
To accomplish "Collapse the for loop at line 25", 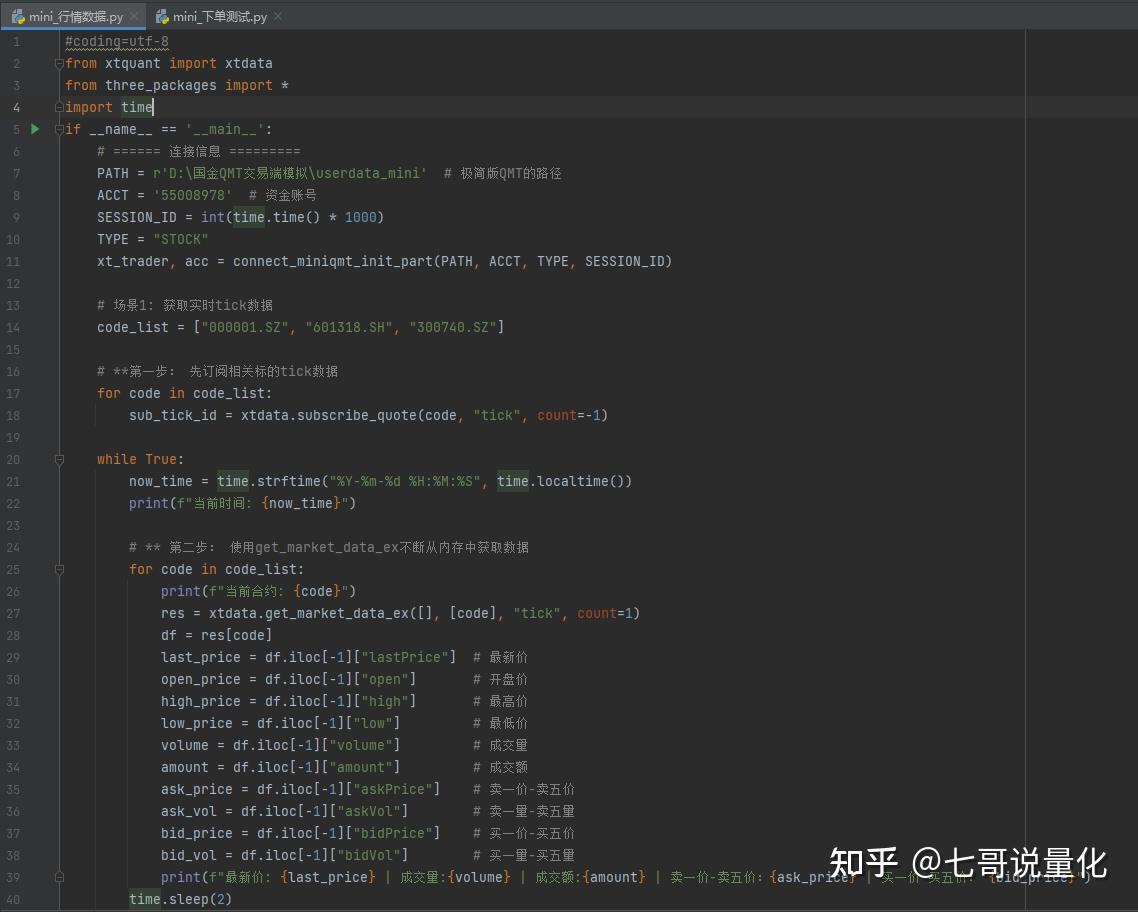I will (60, 569).
